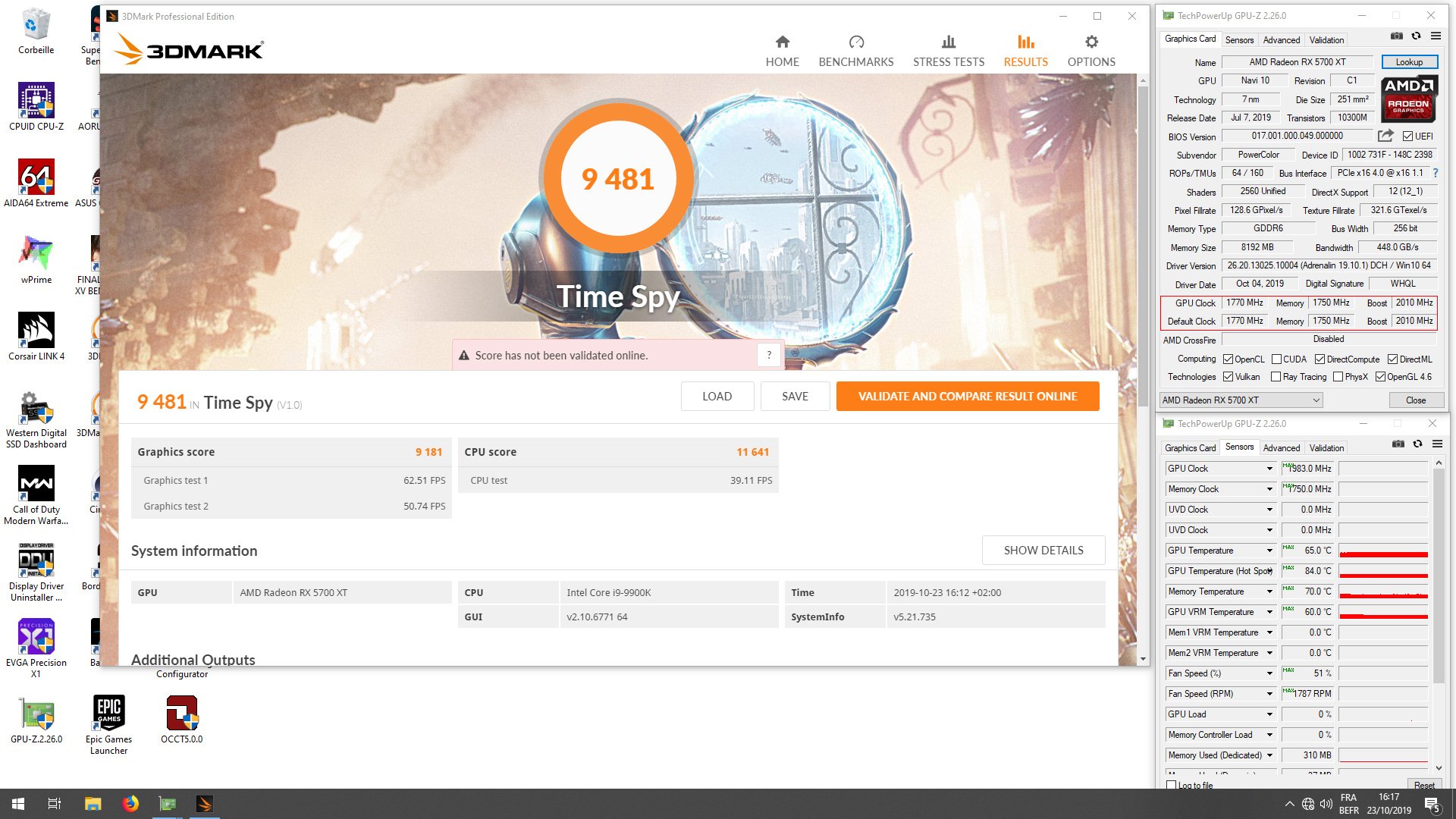The height and width of the screenshot is (819, 1456).
Task: Open the Options gear icon
Action: (x=1091, y=42)
